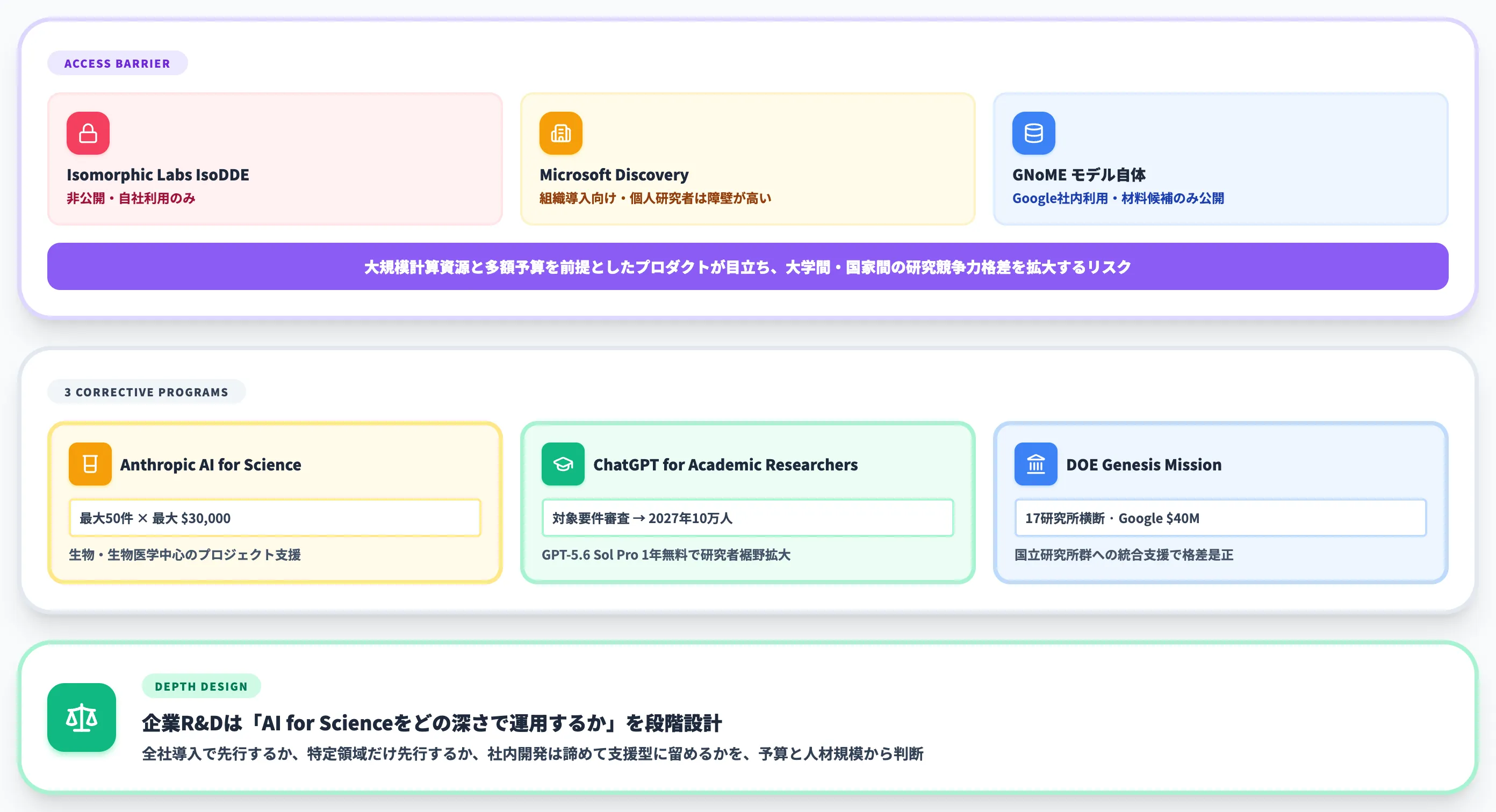Click the 3 CORRECTIVE PROGRAMS badge
The height and width of the screenshot is (812, 1496).
(146, 392)
